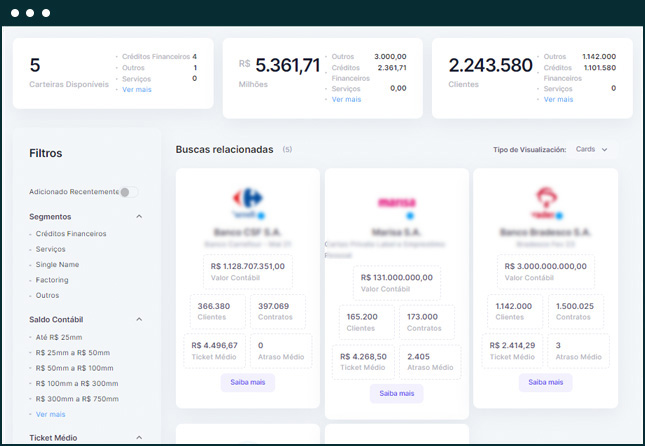645x446 pixels.
Task: Select the Factoring segment filter
Action: coord(54,280)
